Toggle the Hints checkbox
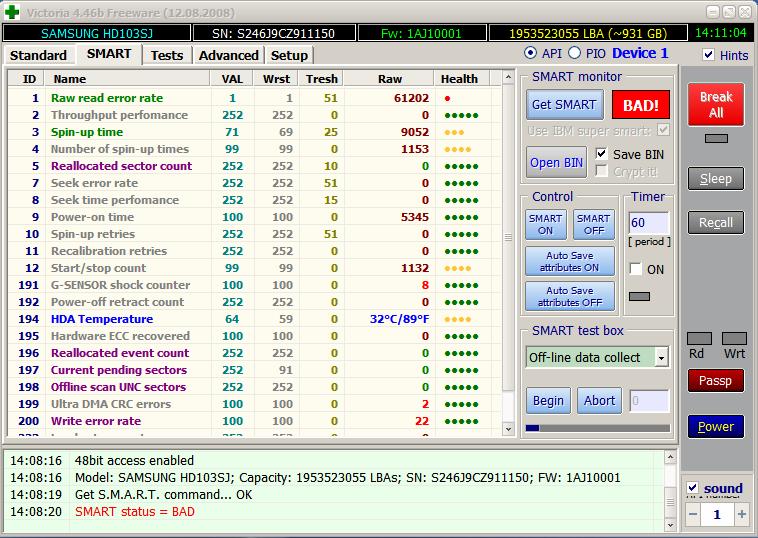This screenshot has width=758, height=538. [x=709, y=55]
